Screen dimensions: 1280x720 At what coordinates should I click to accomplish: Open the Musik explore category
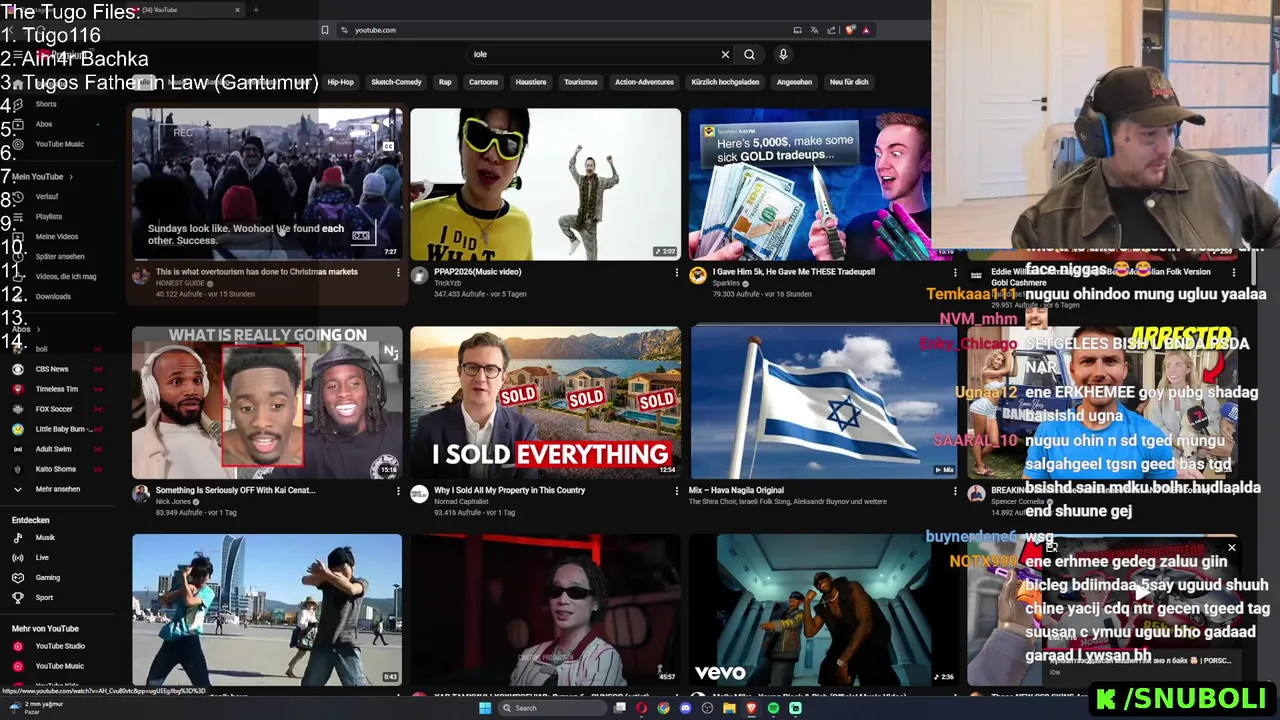point(45,537)
